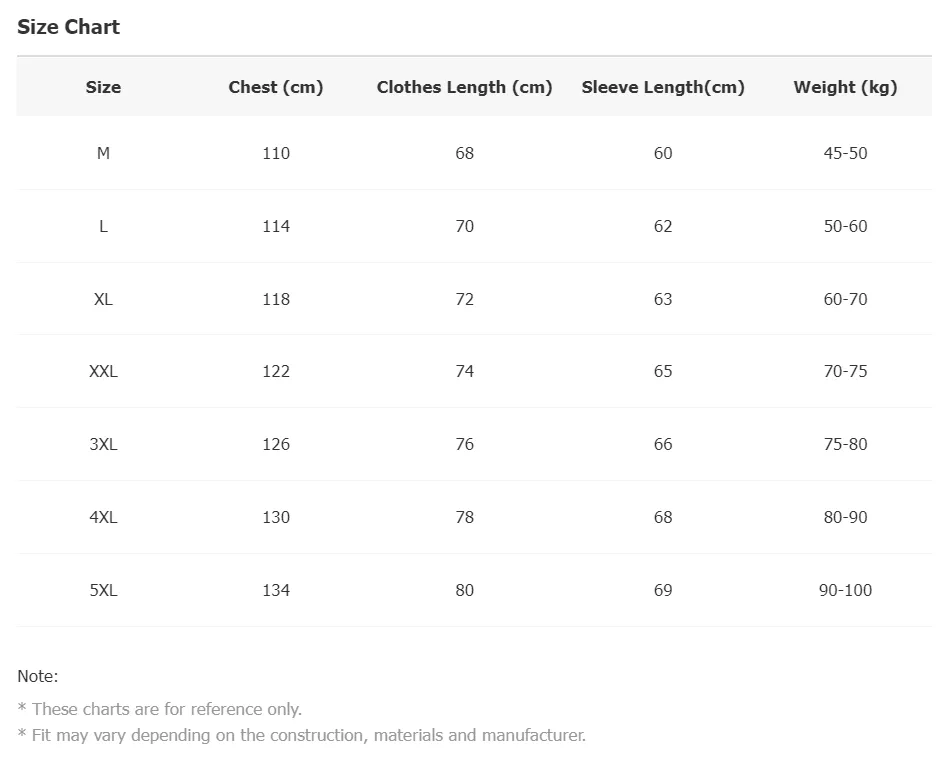Click clothes length value 74

464,371
